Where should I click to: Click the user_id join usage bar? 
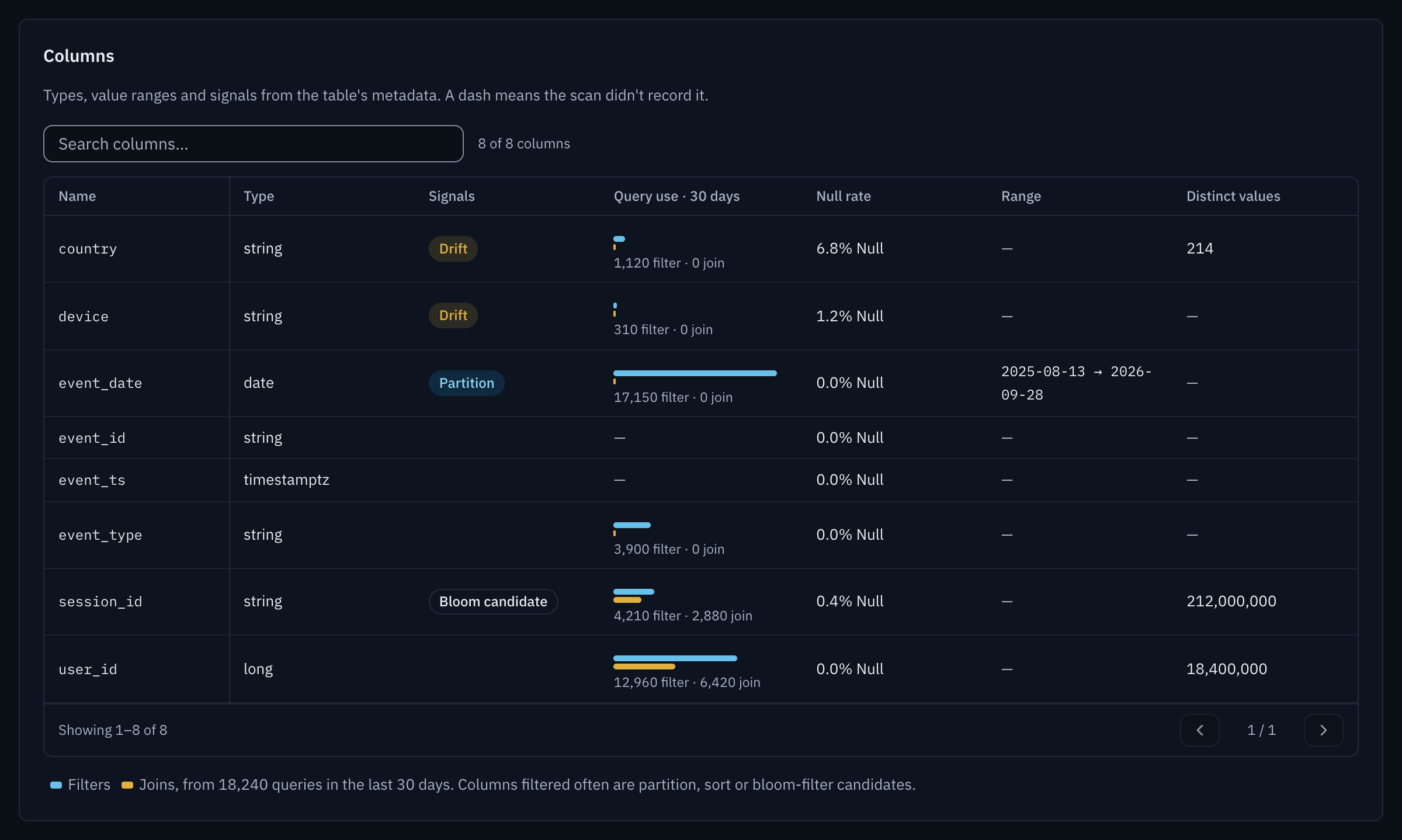tap(644, 667)
